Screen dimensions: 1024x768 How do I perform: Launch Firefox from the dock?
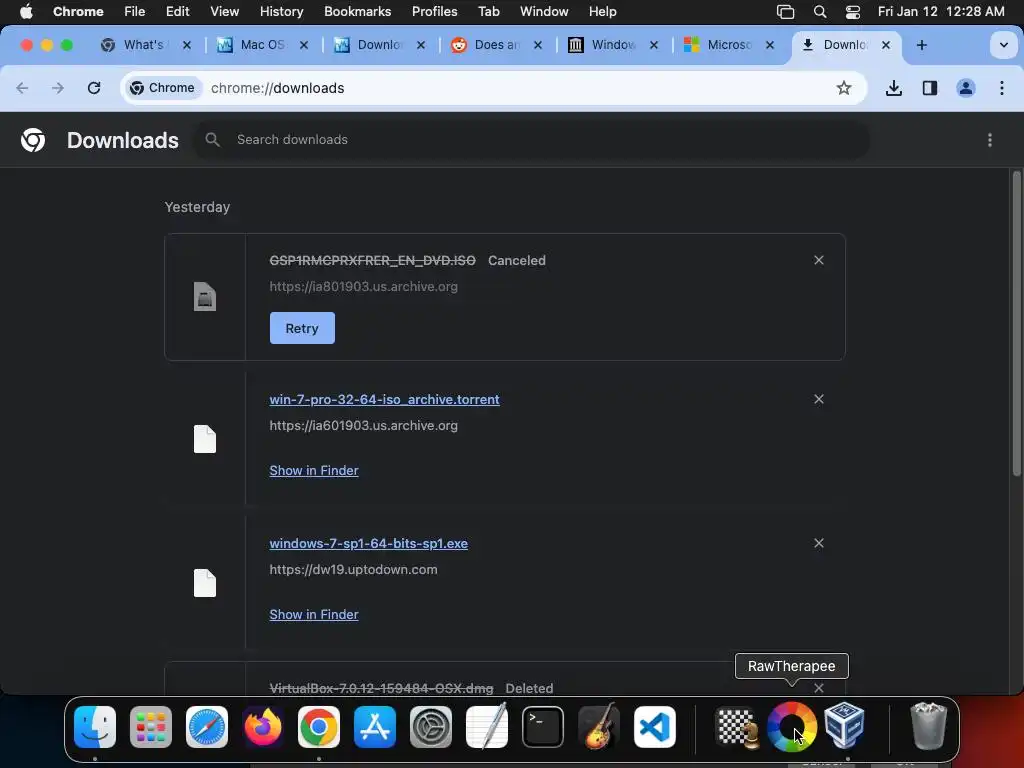click(x=263, y=727)
